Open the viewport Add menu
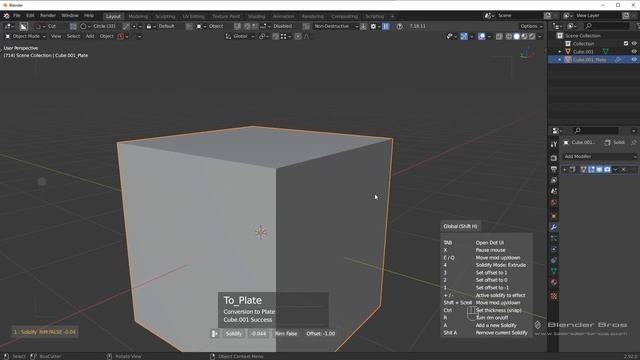This screenshot has height=360, width=640. click(90, 36)
